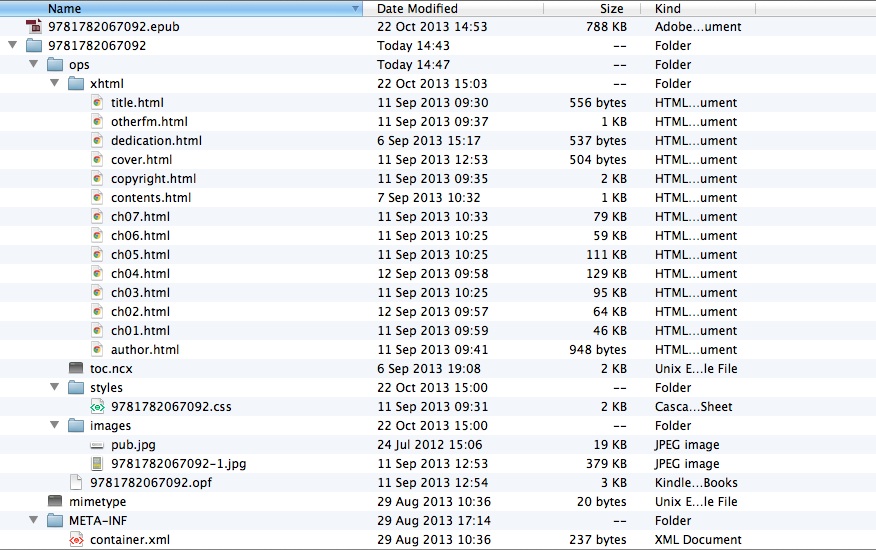Image resolution: width=876 pixels, height=550 pixels.
Task: Click the styles folder icon
Action: click(x=76, y=387)
